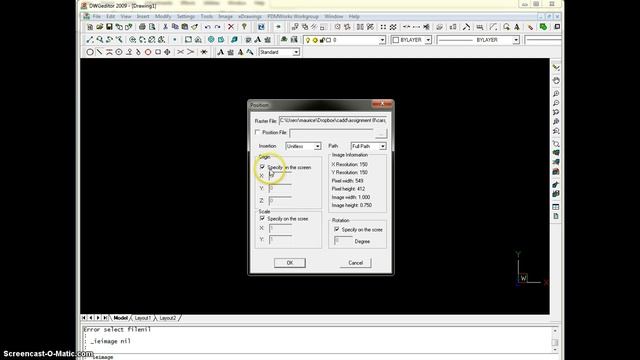Image resolution: width=640 pixels, height=360 pixels.
Task: Open the Tools menu
Action: coord(207,16)
